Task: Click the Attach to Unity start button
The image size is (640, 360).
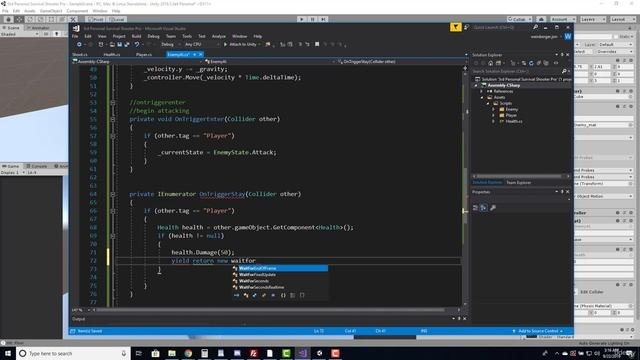Action: click(x=241, y=44)
